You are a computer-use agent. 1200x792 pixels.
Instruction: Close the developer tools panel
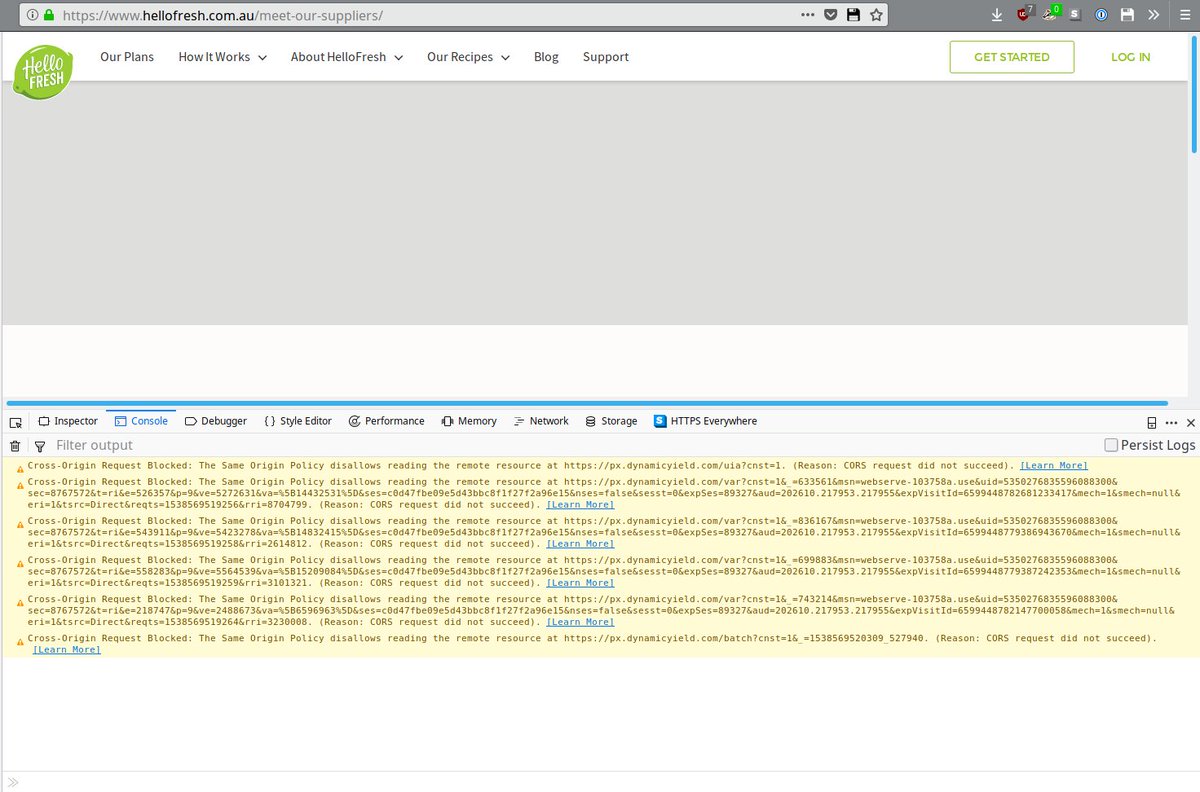click(x=1190, y=423)
